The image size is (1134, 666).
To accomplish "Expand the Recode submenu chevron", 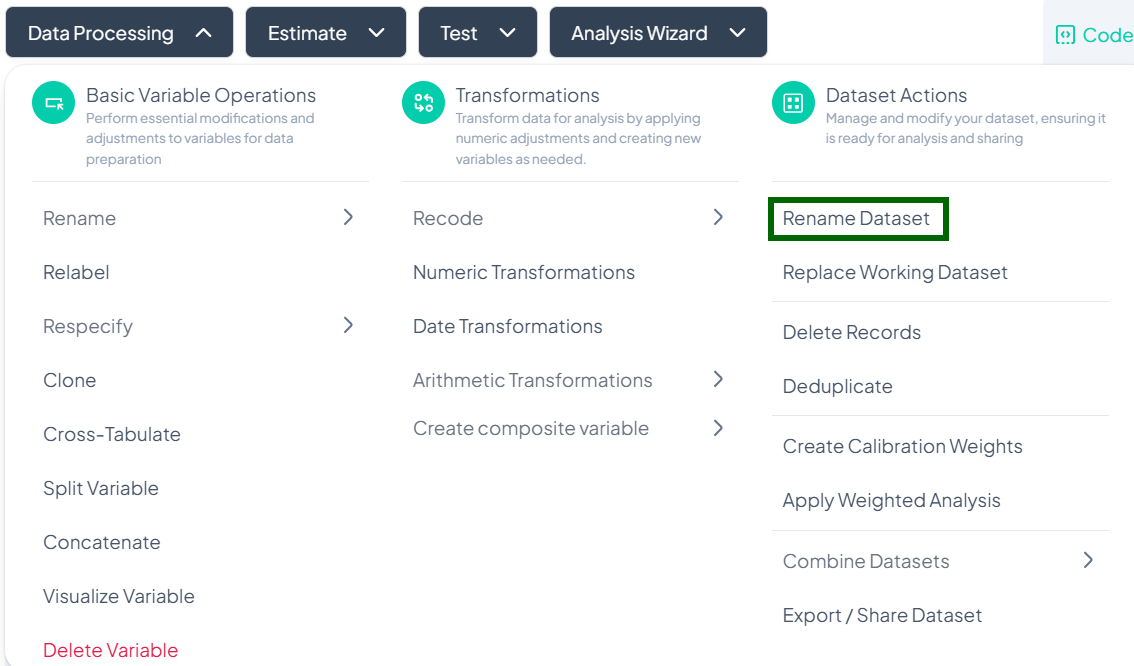I will coord(718,217).
